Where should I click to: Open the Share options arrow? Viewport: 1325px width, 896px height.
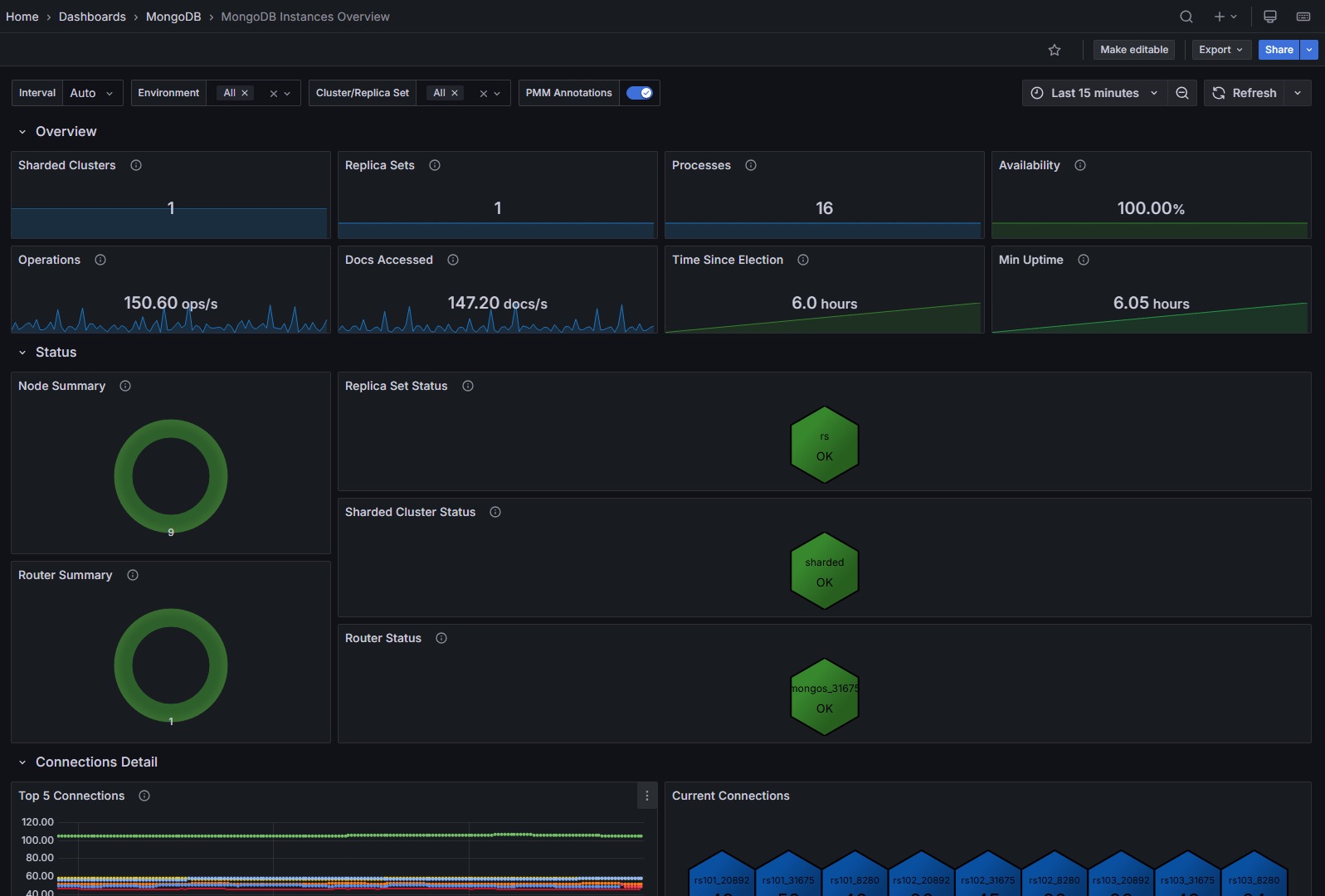1309,50
